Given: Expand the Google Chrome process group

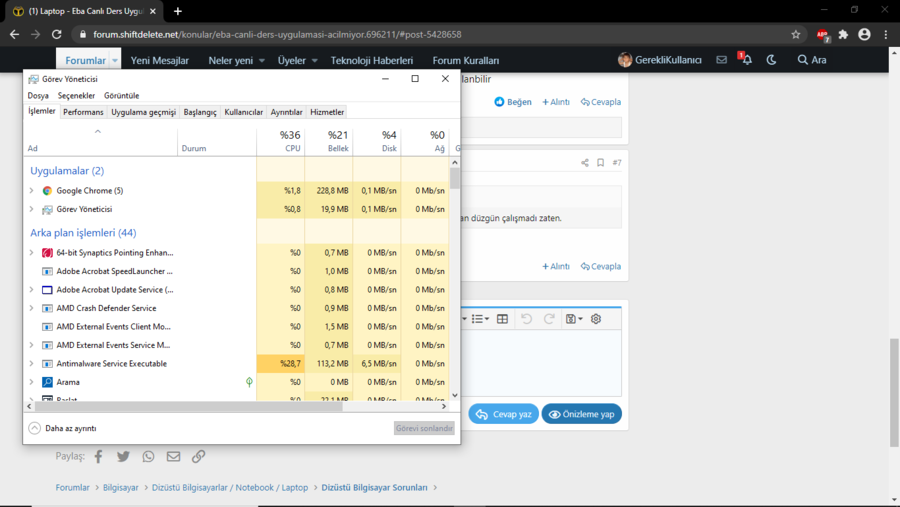Looking at the screenshot, I should 31,191.
